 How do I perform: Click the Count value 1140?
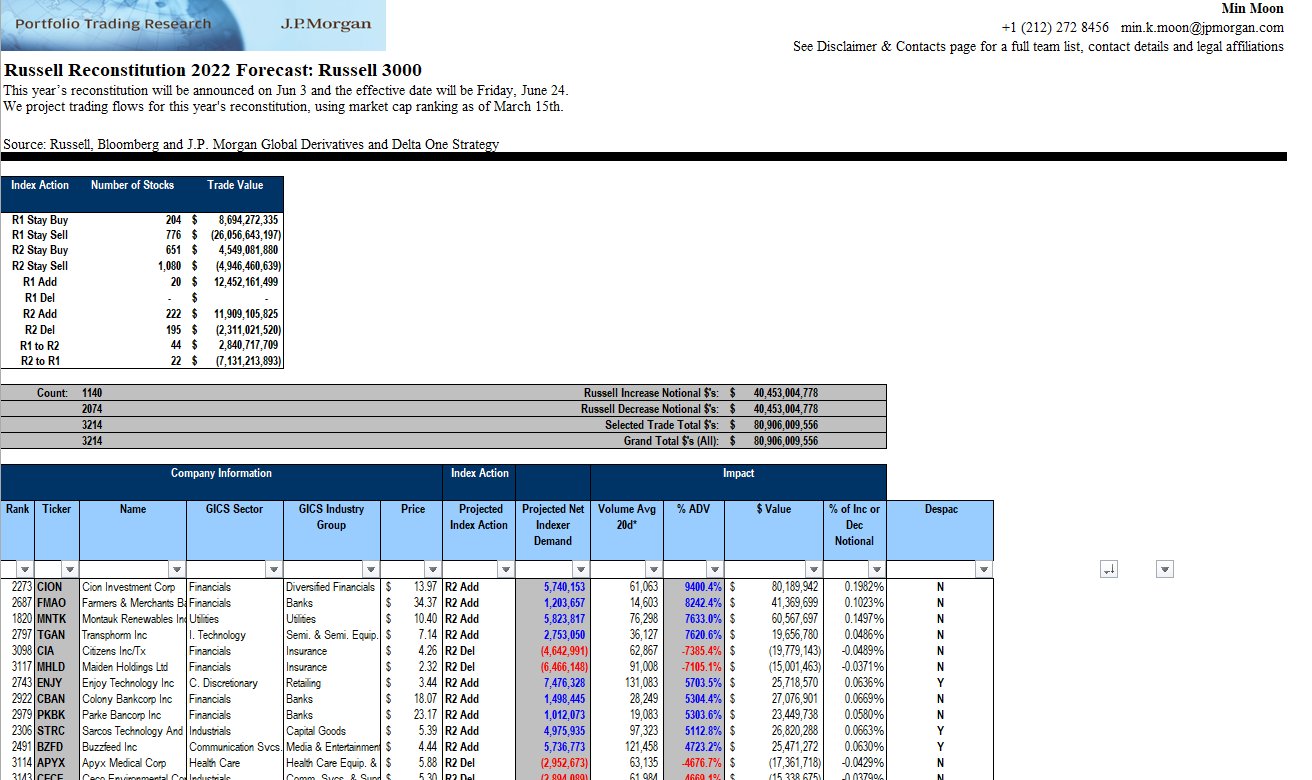click(92, 393)
